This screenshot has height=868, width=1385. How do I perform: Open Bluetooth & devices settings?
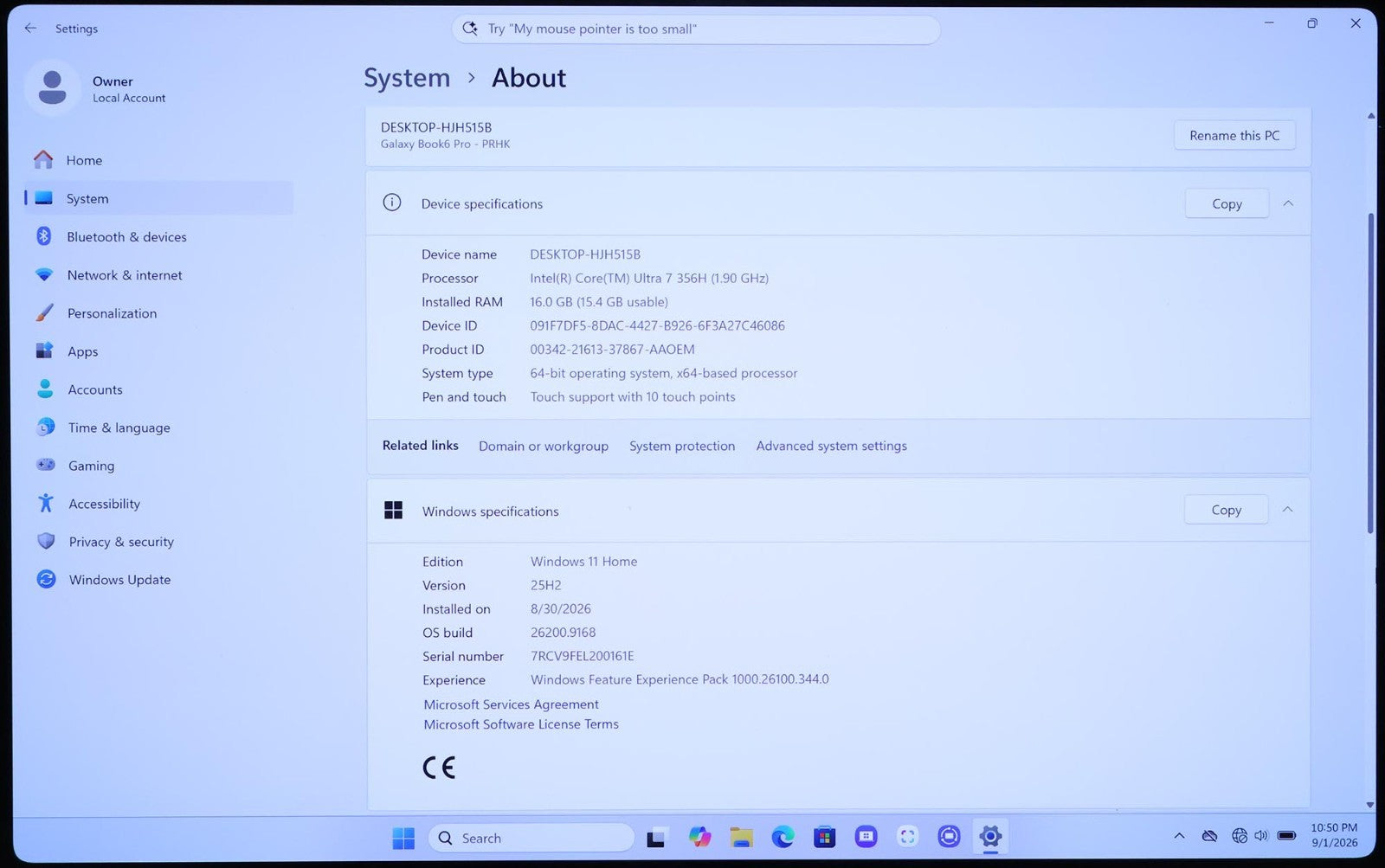click(x=126, y=236)
